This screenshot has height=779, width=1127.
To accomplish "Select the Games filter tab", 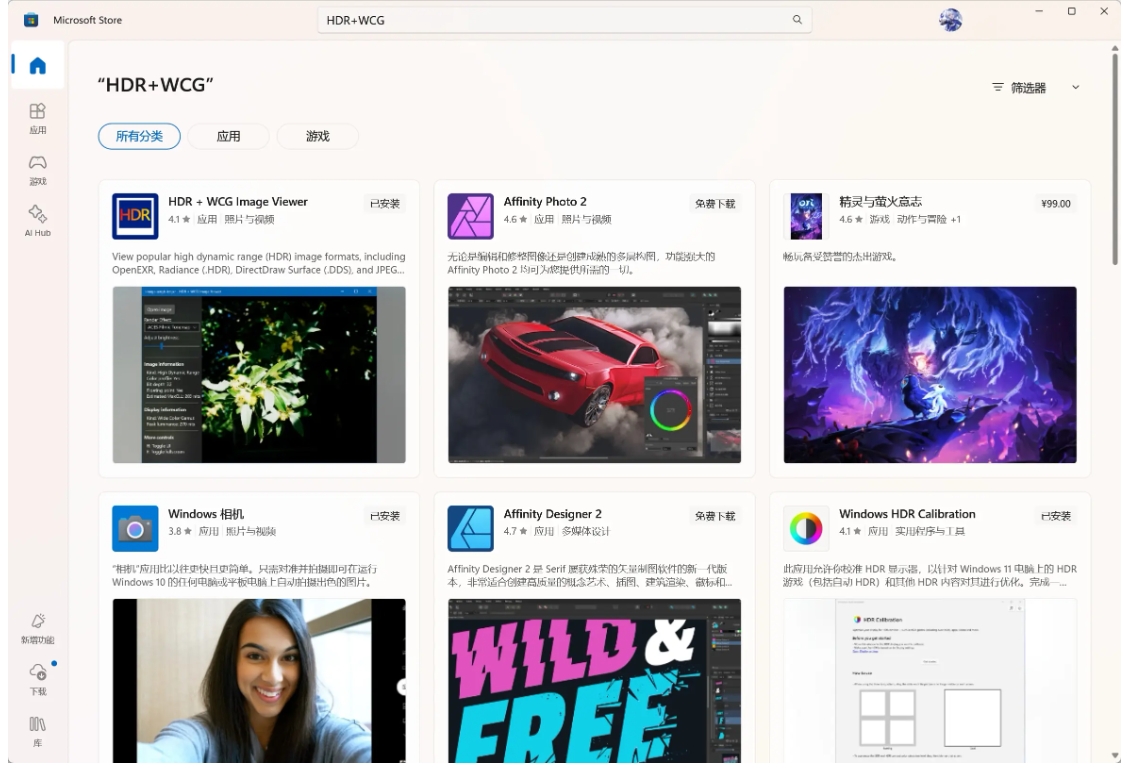I will [317, 136].
